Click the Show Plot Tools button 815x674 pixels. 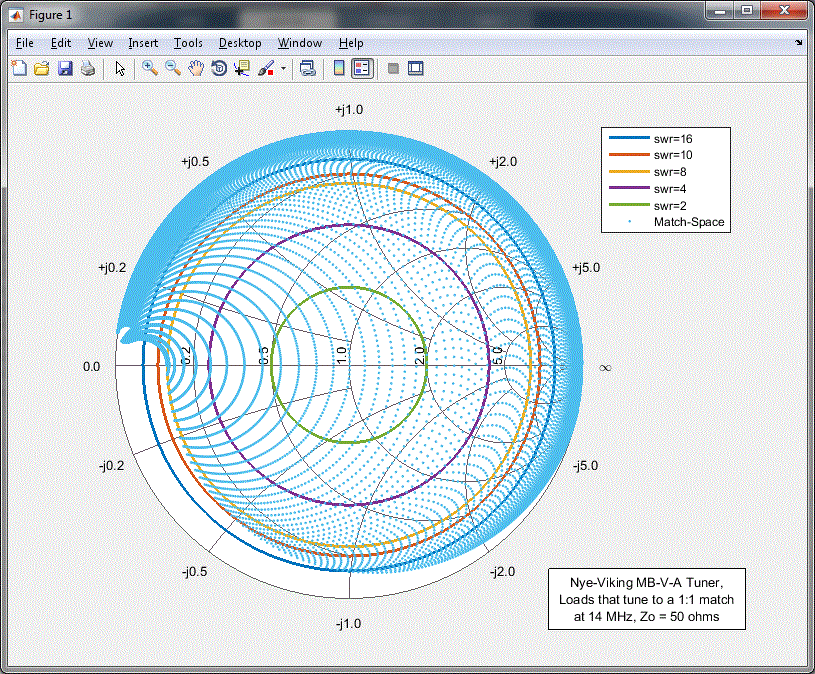[415, 69]
